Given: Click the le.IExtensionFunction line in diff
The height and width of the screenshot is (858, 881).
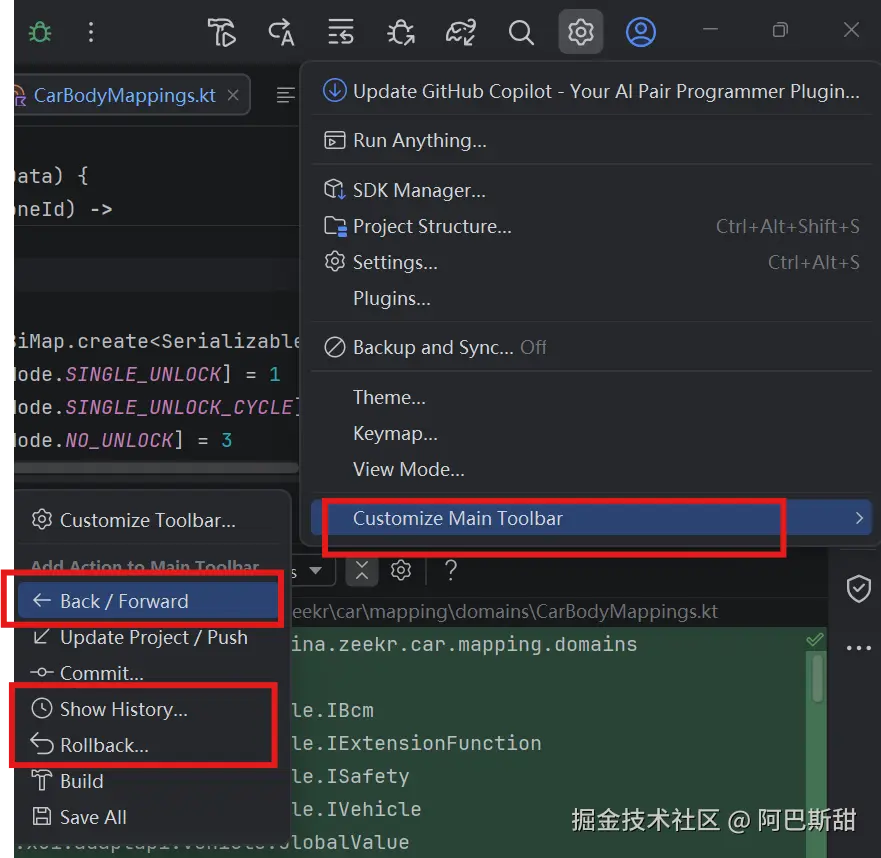Looking at the screenshot, I should point(416,743).
